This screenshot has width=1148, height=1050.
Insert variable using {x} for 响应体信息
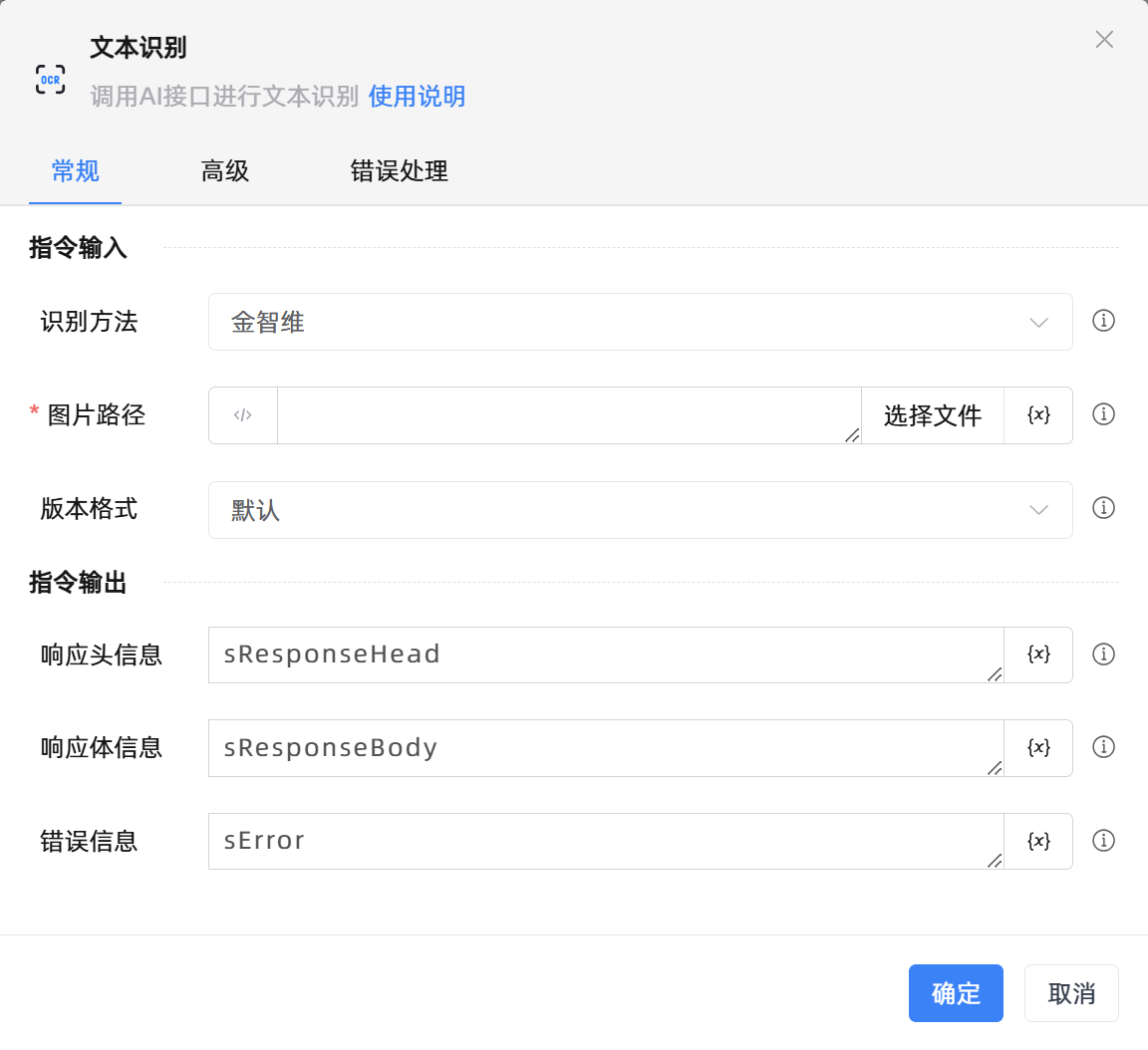coord(1038,748)
